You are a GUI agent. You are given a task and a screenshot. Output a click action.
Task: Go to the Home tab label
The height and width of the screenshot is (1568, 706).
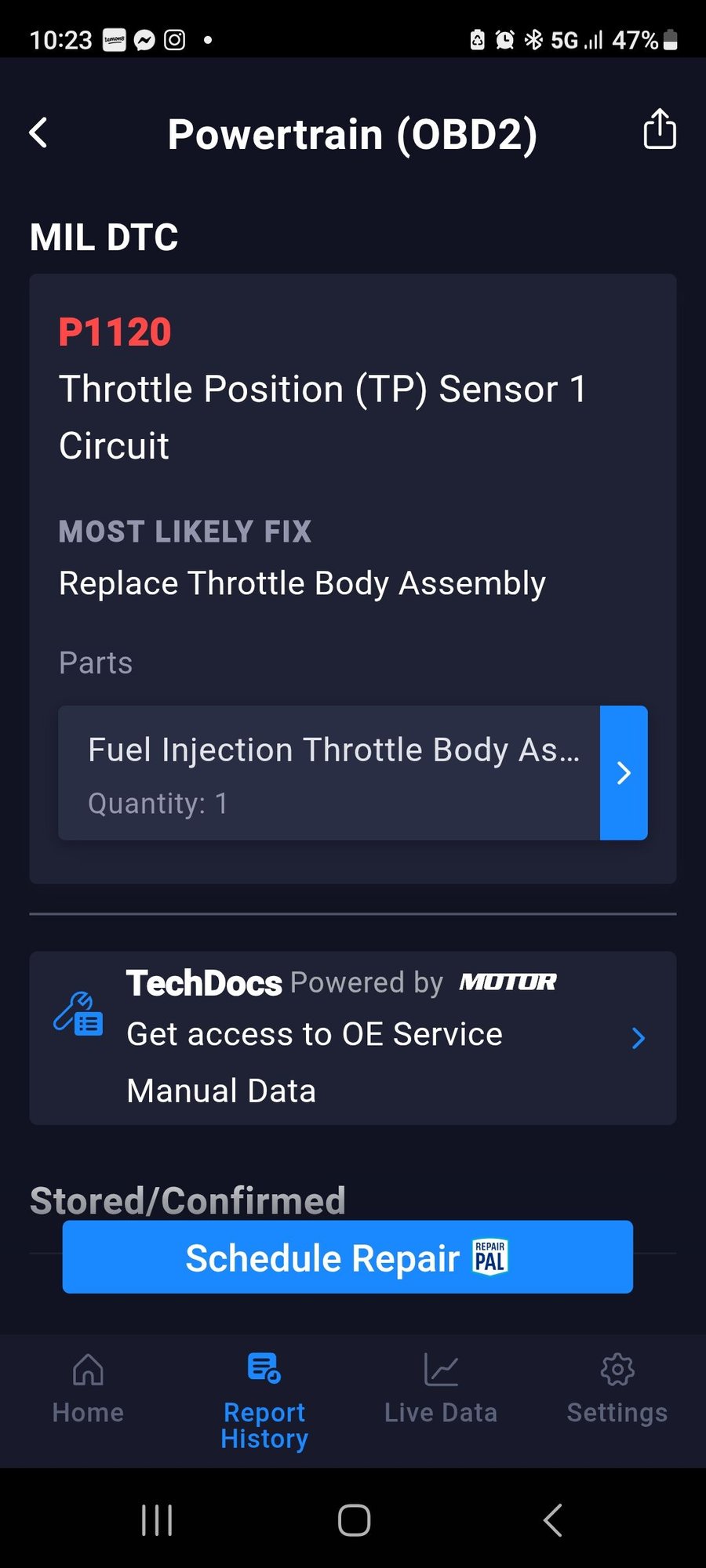(x=88, y=1413)
